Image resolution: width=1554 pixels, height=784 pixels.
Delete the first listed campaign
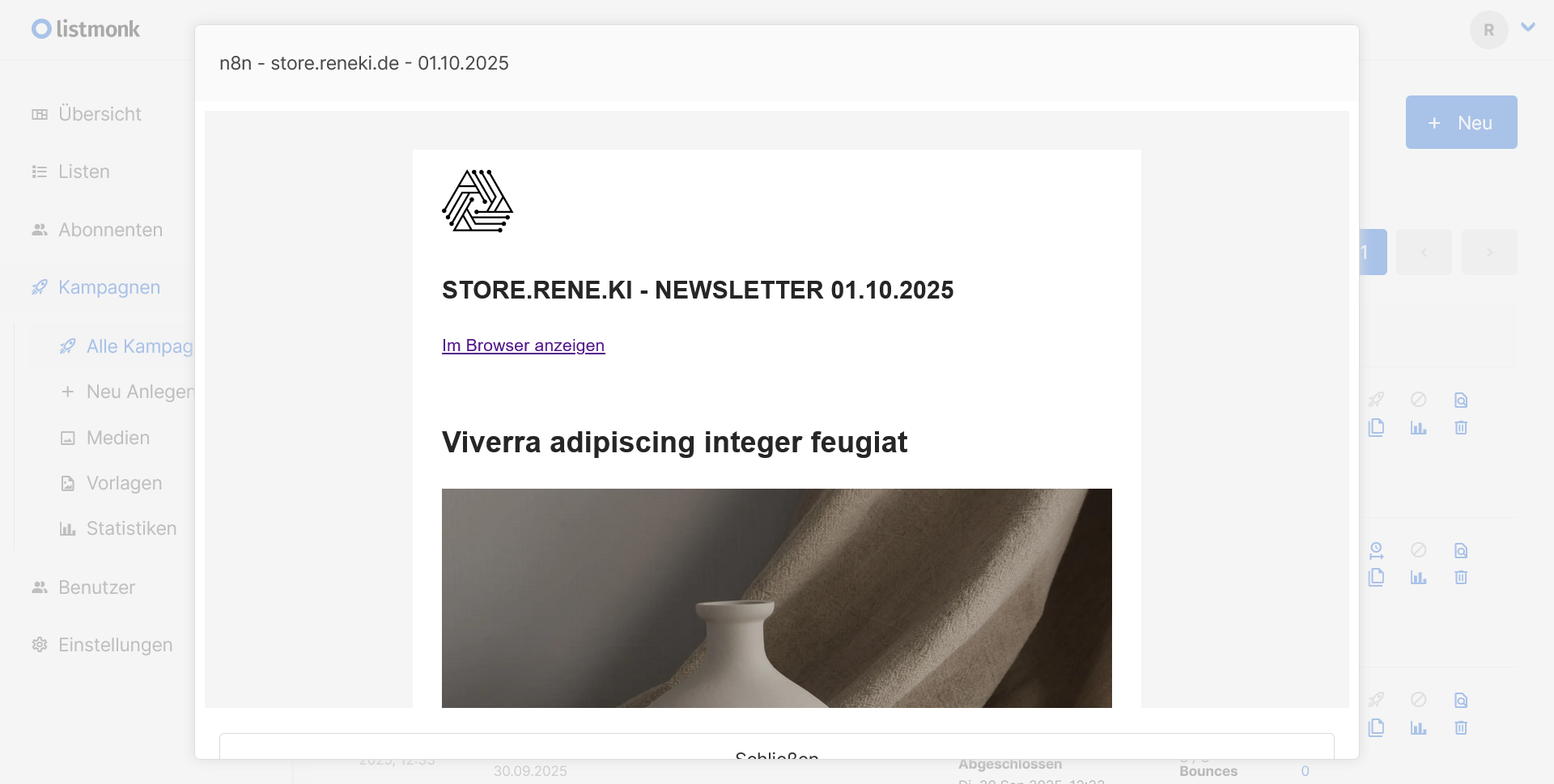point(1460,427)
